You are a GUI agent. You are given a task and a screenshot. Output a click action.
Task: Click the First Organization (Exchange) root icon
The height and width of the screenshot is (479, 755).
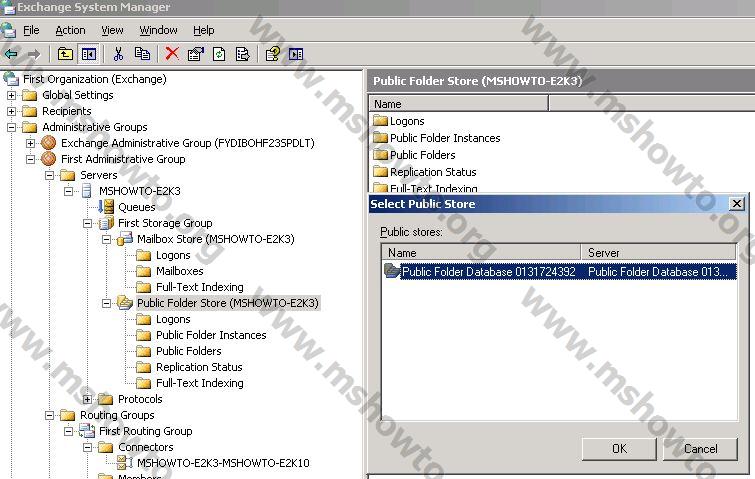click(x=11, y=78)
